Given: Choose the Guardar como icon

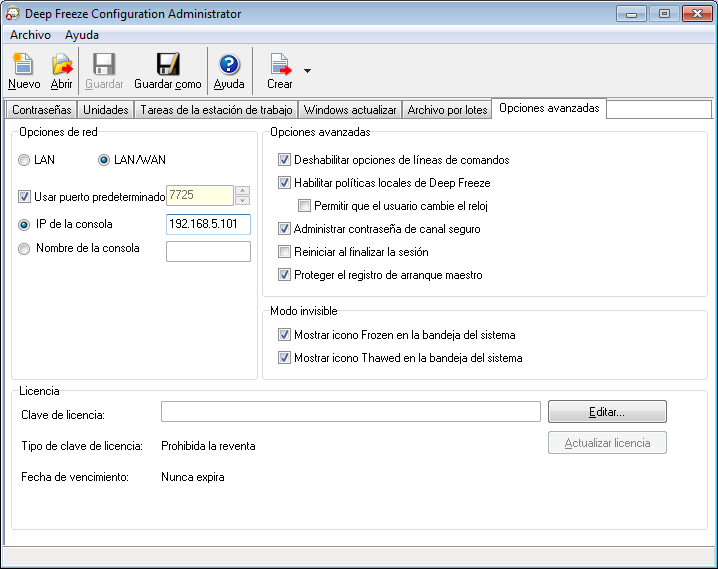Looking at the screenshot, I should (168, 64).
